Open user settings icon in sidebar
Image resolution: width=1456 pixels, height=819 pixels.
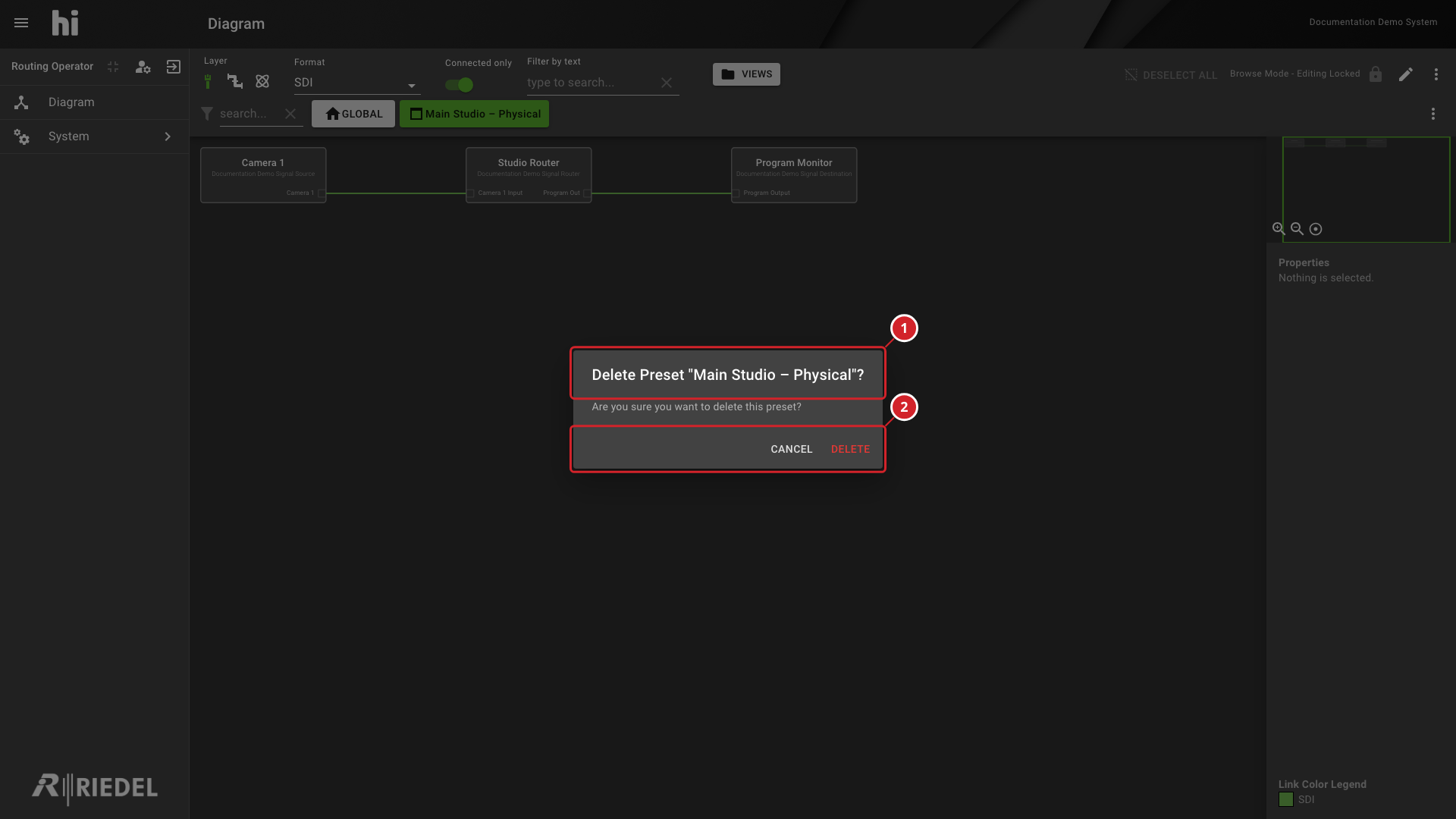[x=143, y=67]
